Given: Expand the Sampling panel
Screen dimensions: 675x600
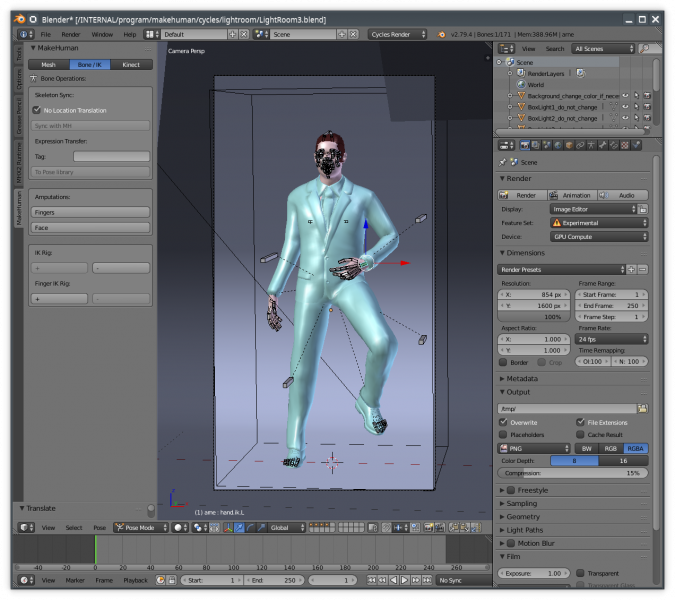Looking at the screenshot, I should [x=522, y=504].
